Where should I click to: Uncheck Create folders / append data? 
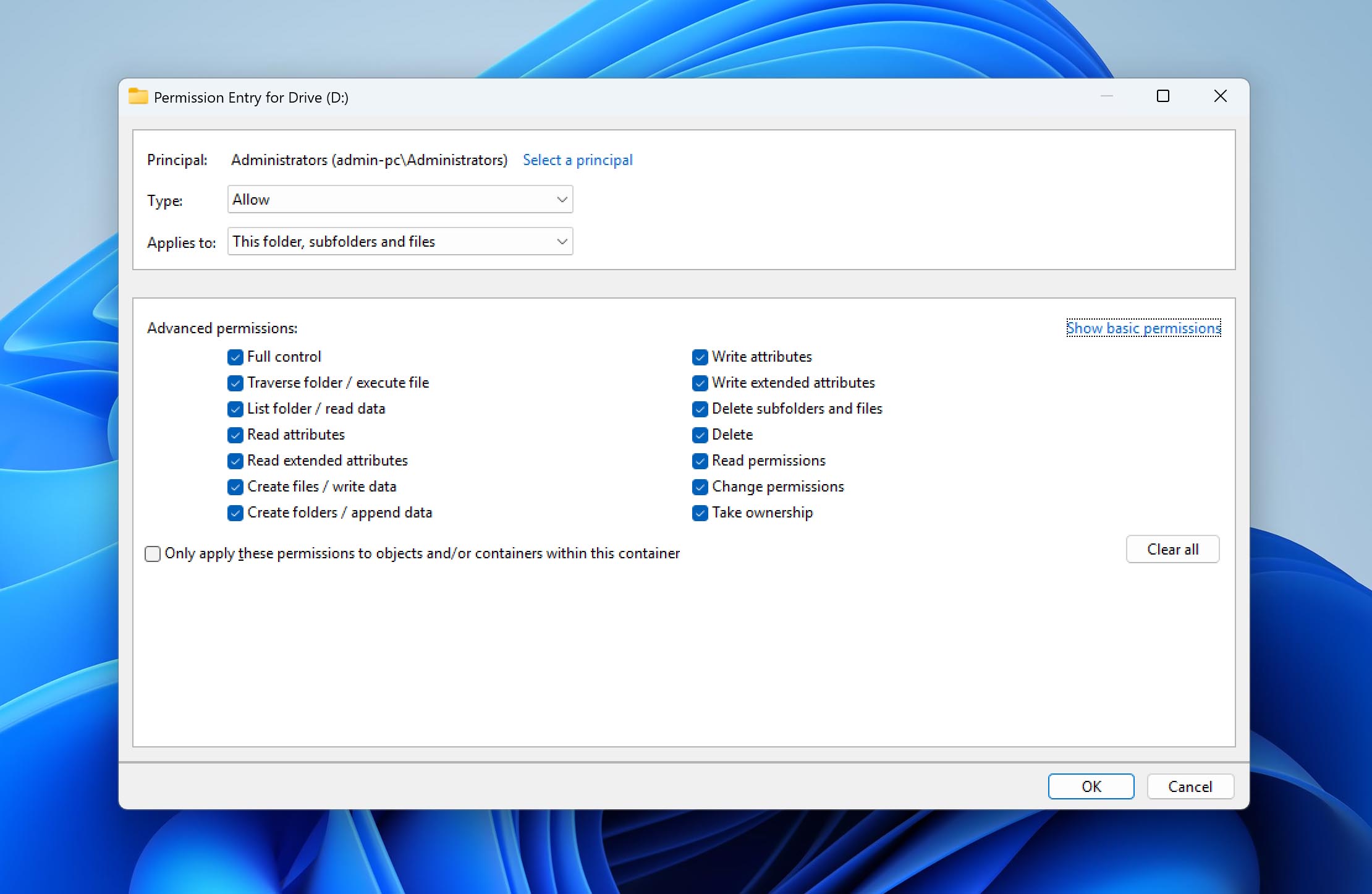235,513
